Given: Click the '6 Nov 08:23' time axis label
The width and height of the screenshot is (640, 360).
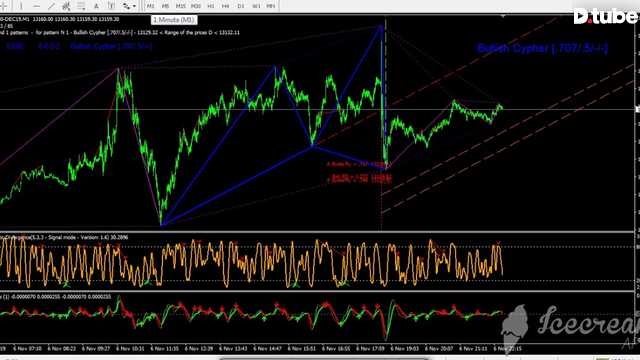Looking at the screenshot, I should coord(62,349).
